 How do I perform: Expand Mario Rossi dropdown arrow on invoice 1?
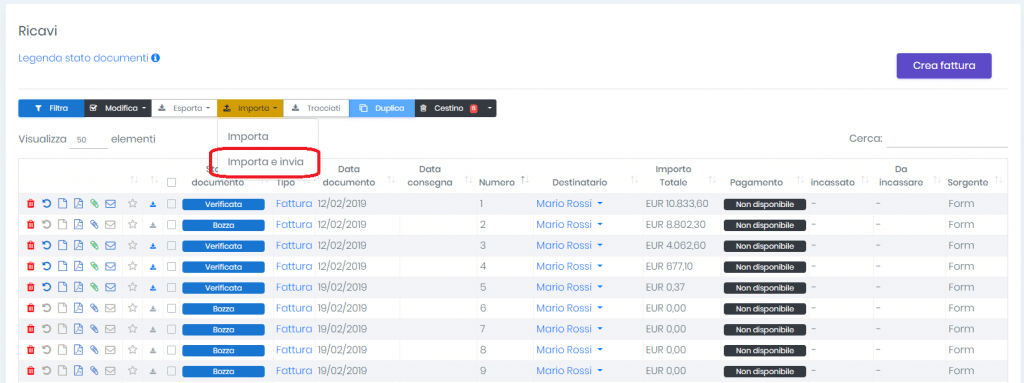tap(600, 204)
